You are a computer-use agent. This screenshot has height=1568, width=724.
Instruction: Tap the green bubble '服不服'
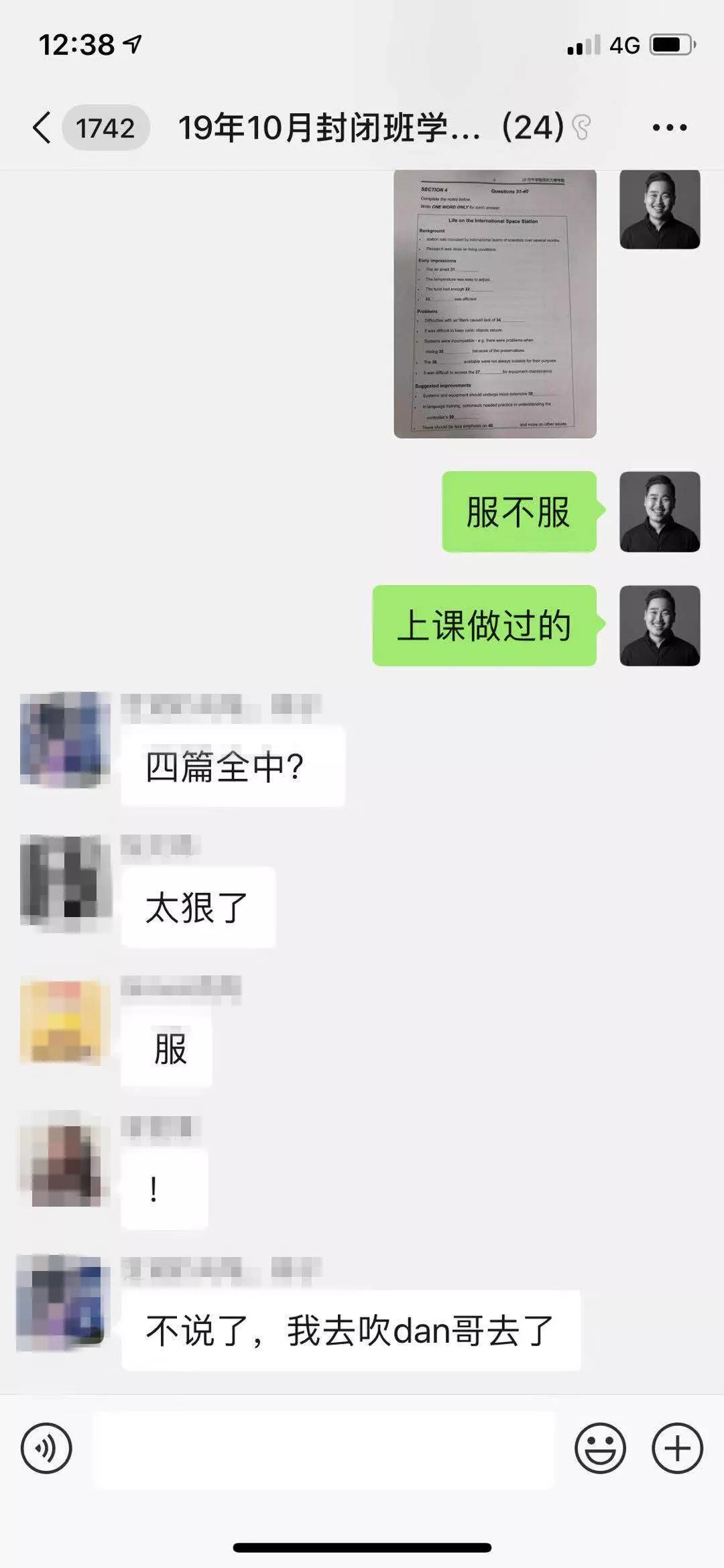click(x=520, y=511)
